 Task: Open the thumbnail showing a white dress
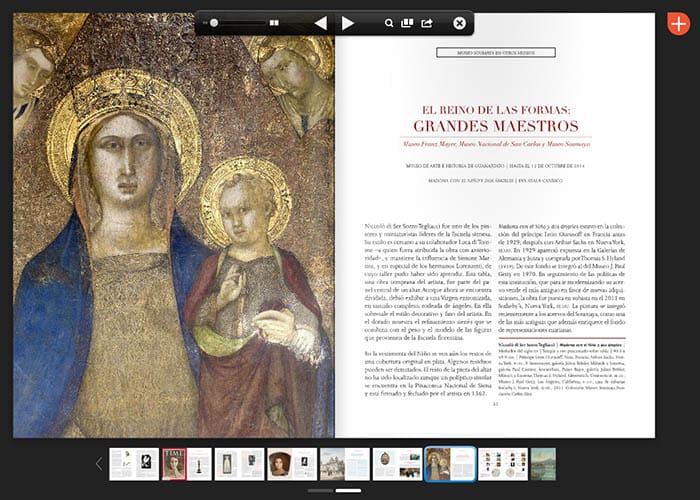point(239,464)
